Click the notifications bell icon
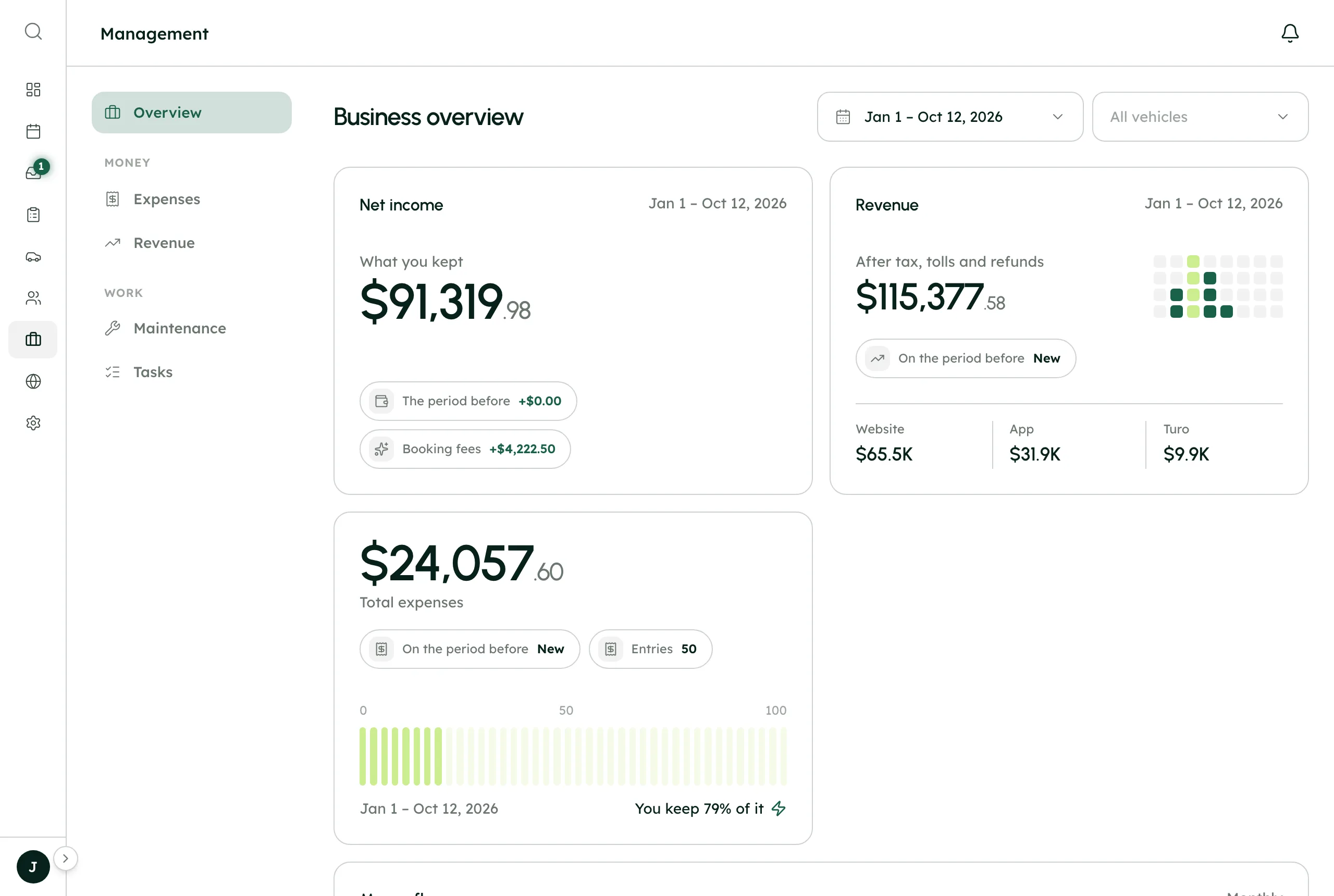Image resolution: width=1334 pixels, height=896 pixels. coord(1289,33)
